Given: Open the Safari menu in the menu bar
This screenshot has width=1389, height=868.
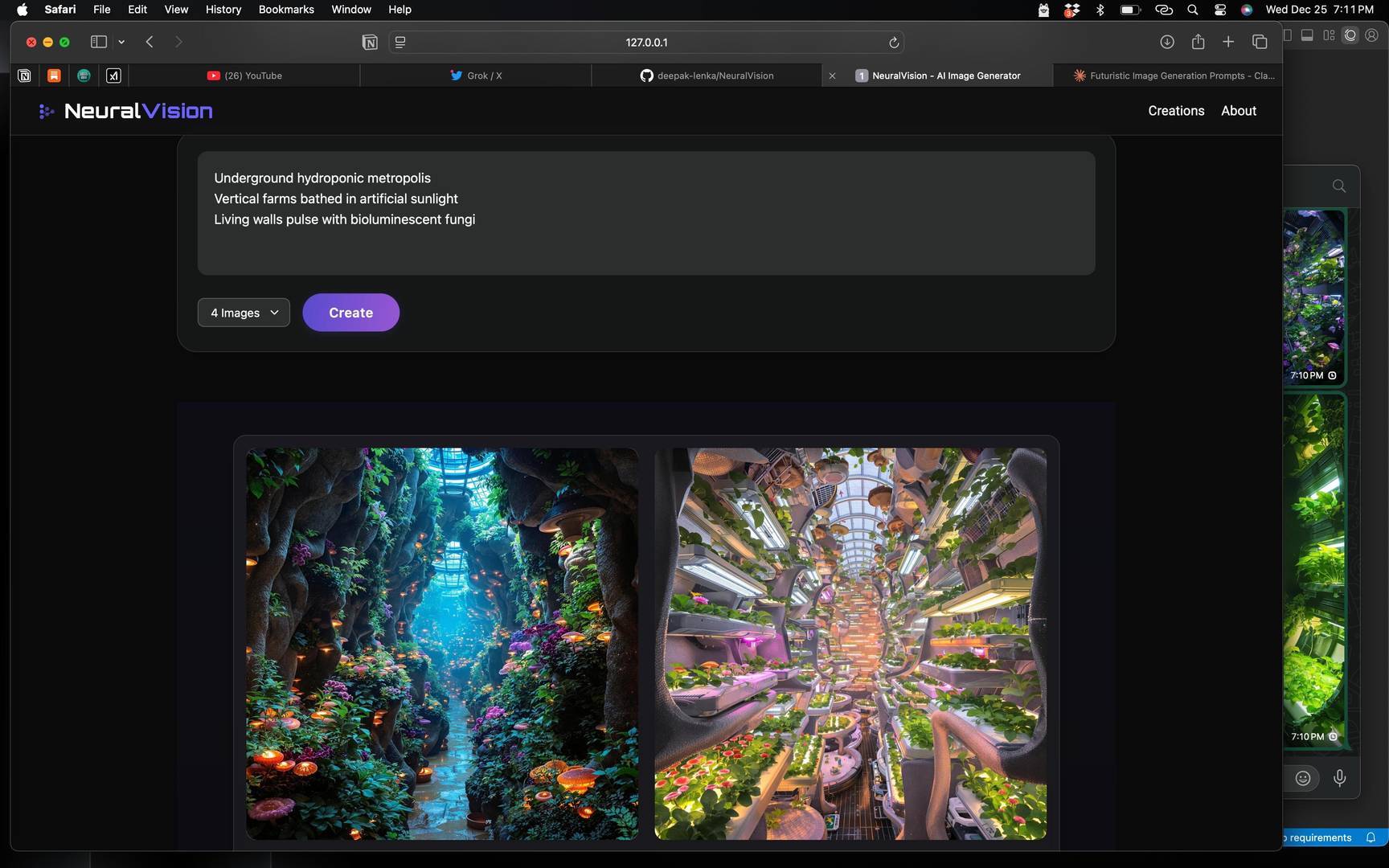Looking at the screenshot, I should coord(60,10).
